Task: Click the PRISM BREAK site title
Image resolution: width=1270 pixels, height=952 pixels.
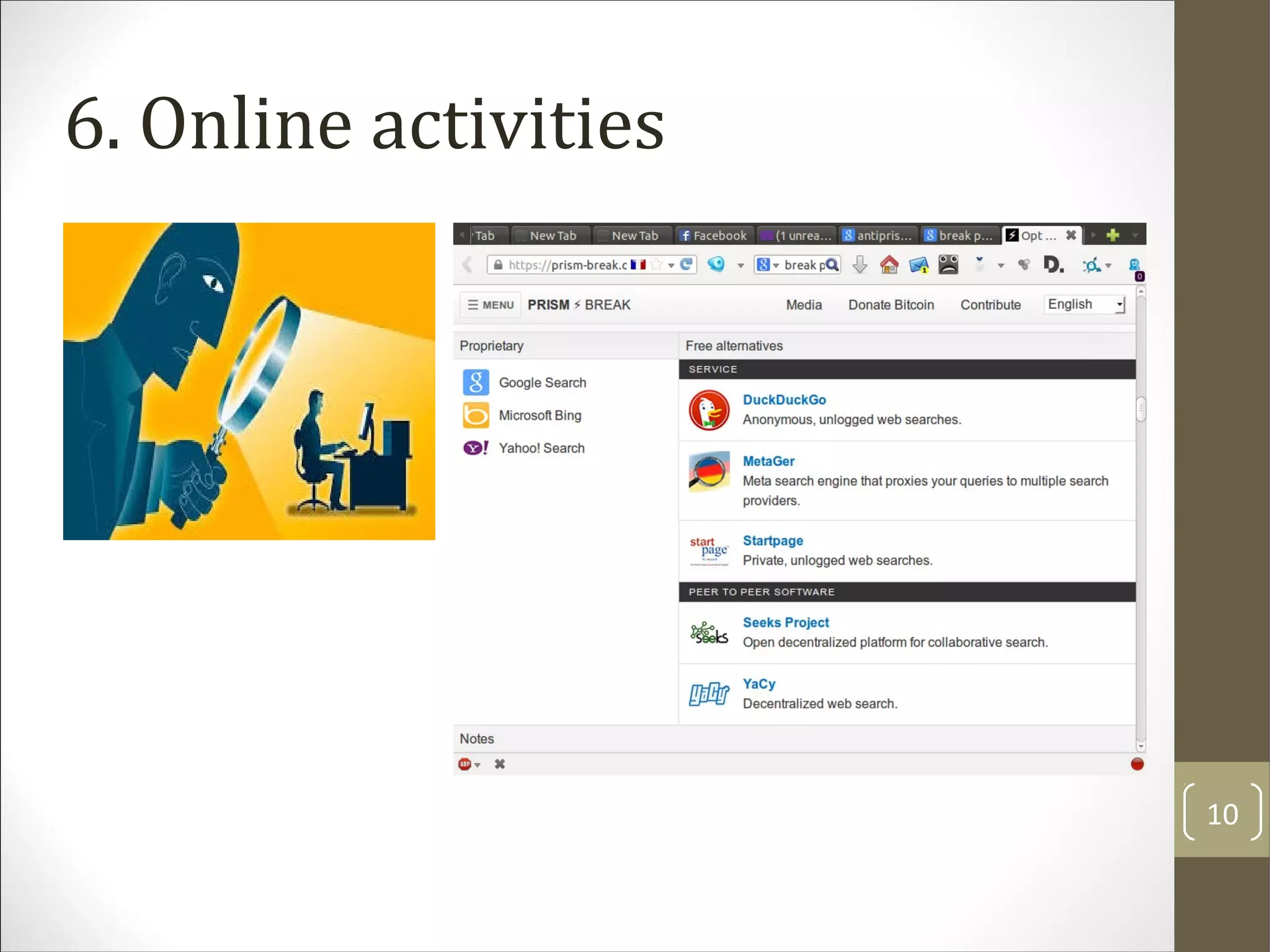Action: 579,305
